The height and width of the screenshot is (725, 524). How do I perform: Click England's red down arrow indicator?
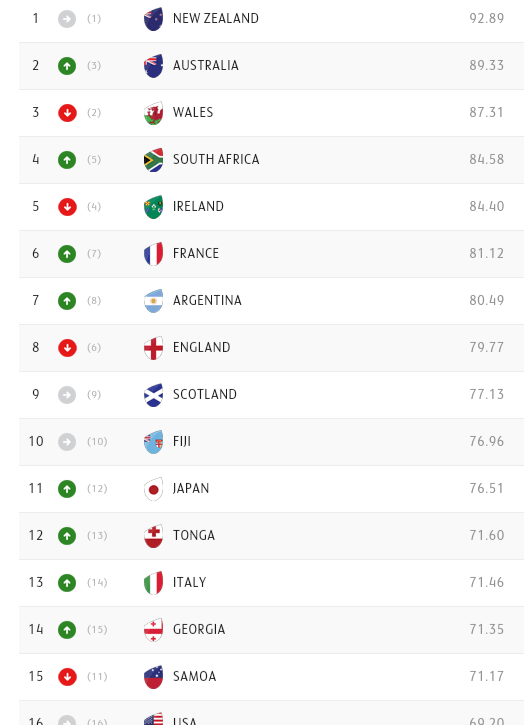[x=67, y=348]
